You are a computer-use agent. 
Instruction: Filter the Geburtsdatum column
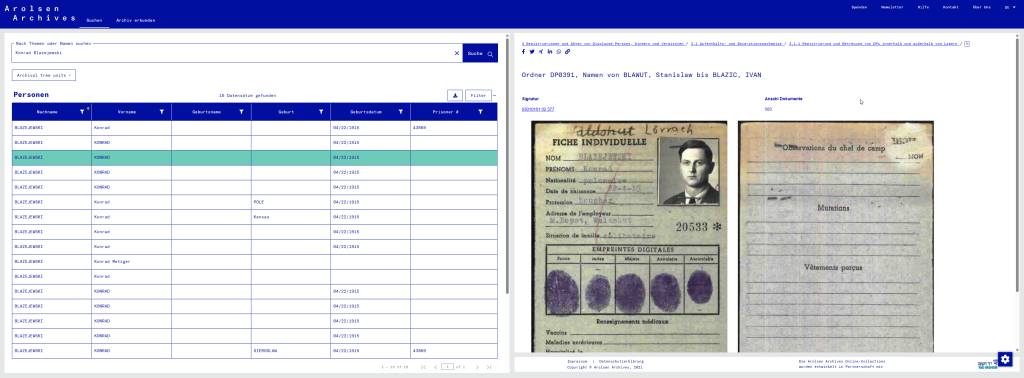point(400,112)
